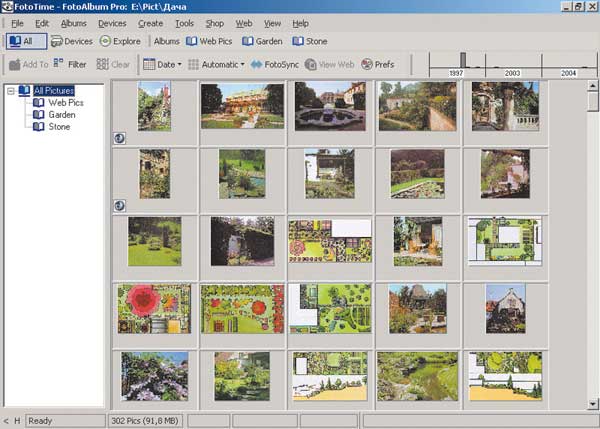Click the left arrow in status bar

click(6, 421)
